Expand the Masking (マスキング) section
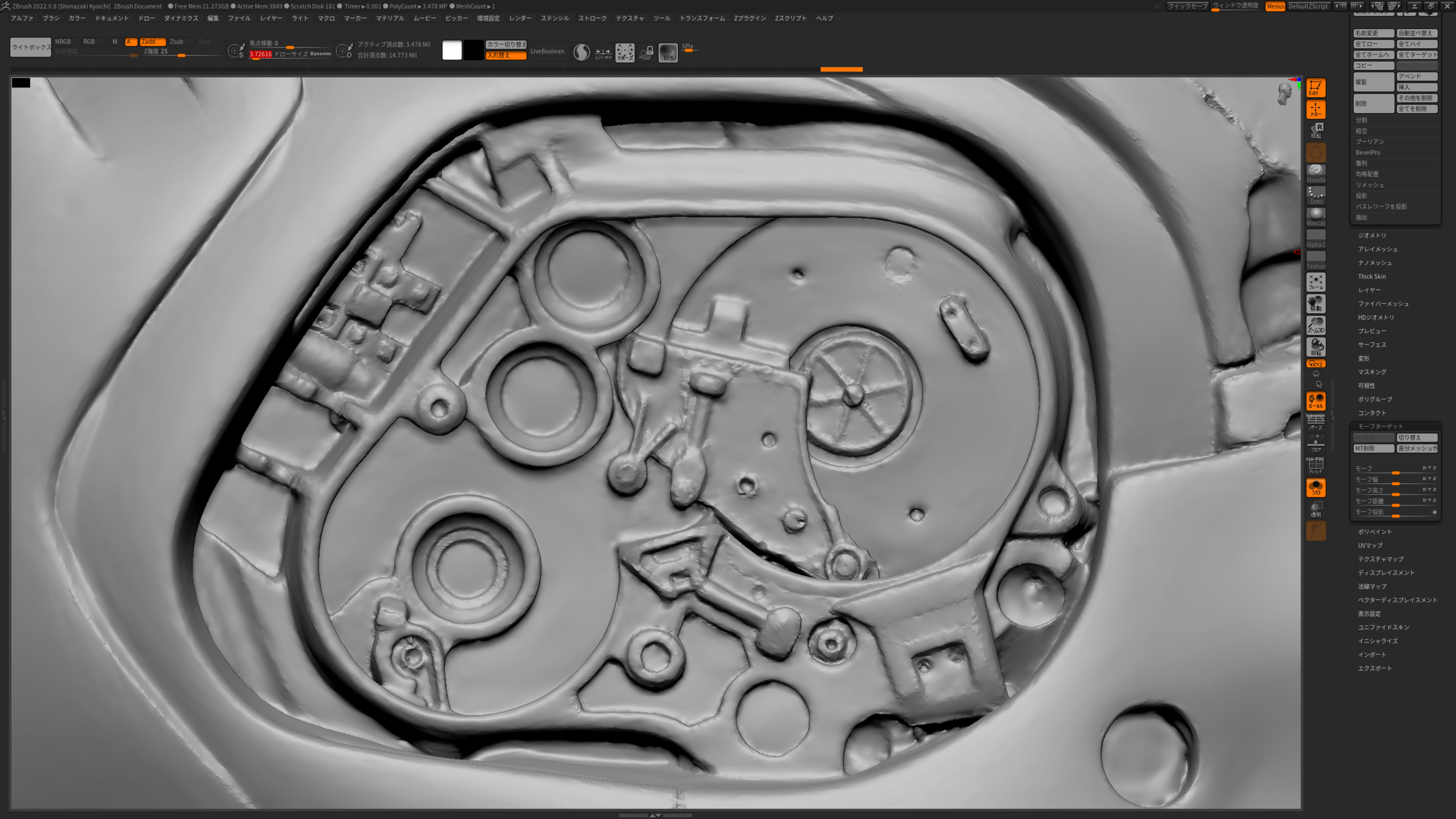Viewport: 1456px width, 819px height. [1372, 372]
